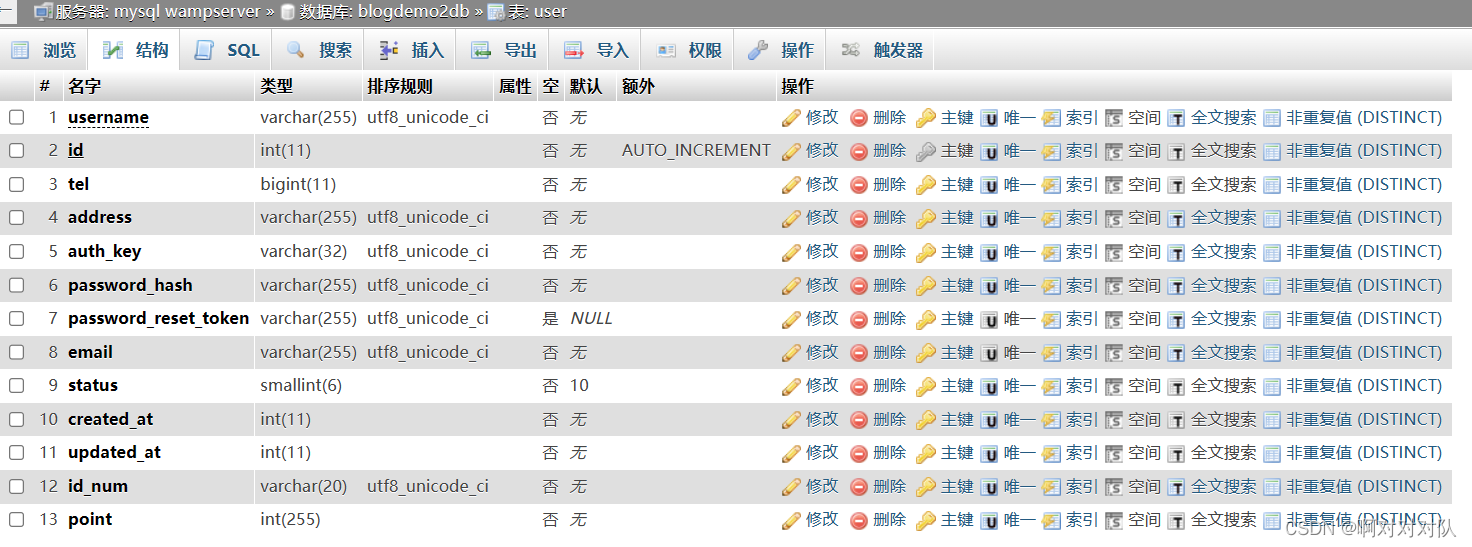Tick the password_reset_token row checkbox
The image size is (1472, 547).
17,318
